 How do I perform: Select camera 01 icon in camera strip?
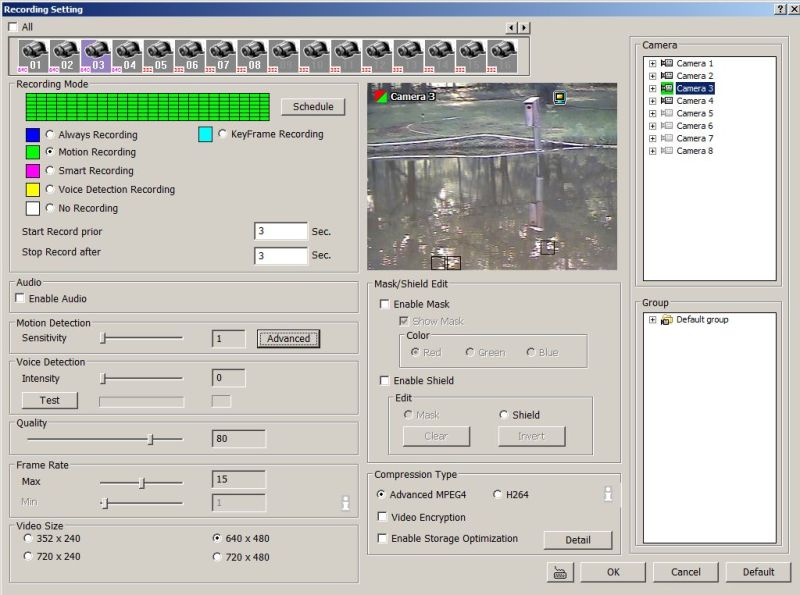36,54
